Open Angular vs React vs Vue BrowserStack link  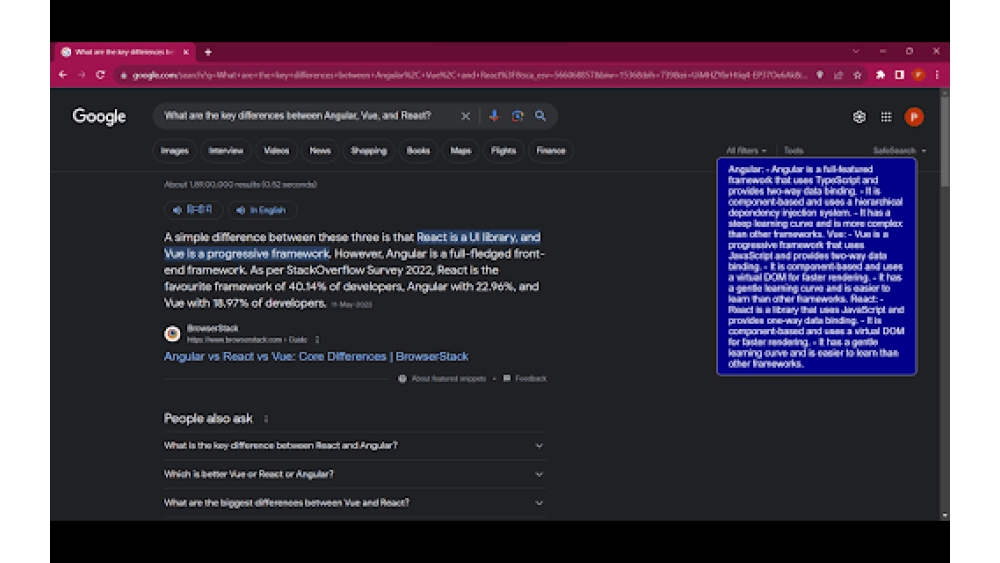tap(316, 356)
